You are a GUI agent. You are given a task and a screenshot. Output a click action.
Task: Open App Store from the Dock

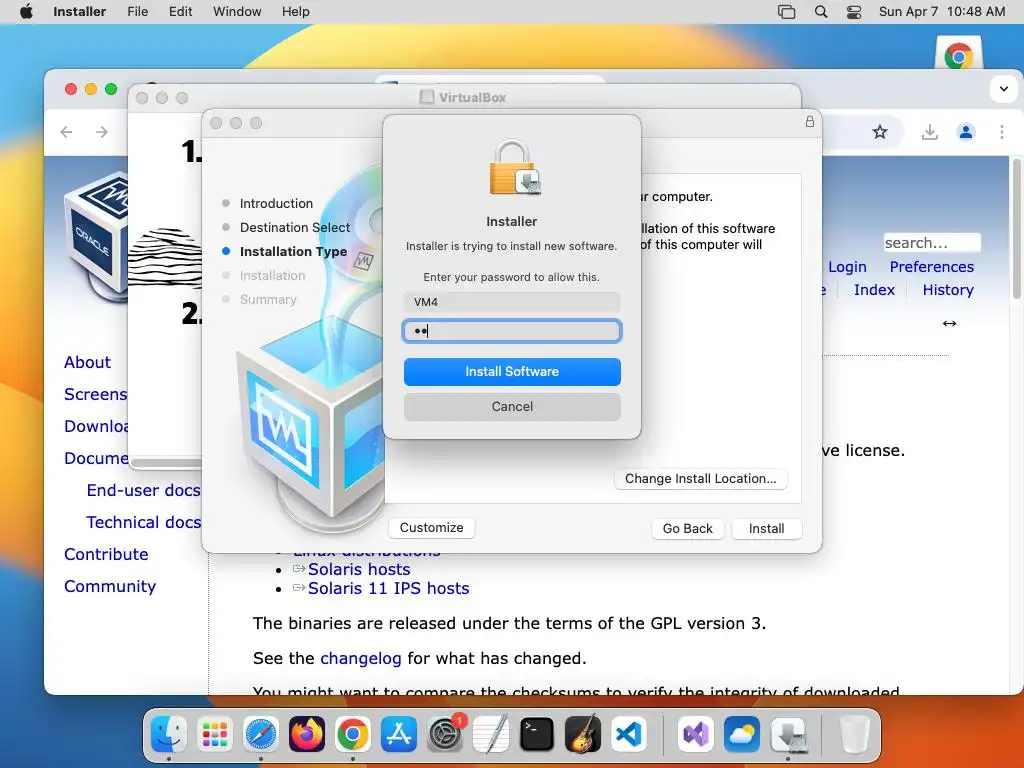point(398,734)
